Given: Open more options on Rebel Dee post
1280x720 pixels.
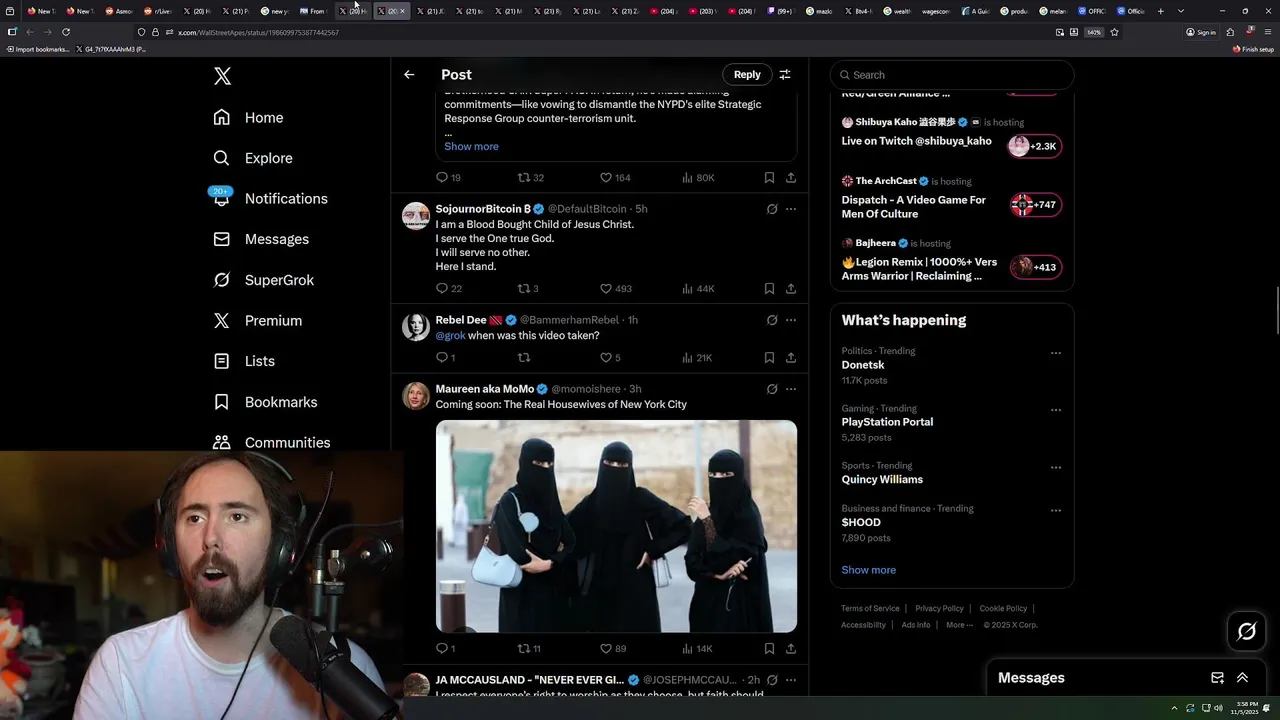Looking at the screenshot, I should click(x=790, y=320).
